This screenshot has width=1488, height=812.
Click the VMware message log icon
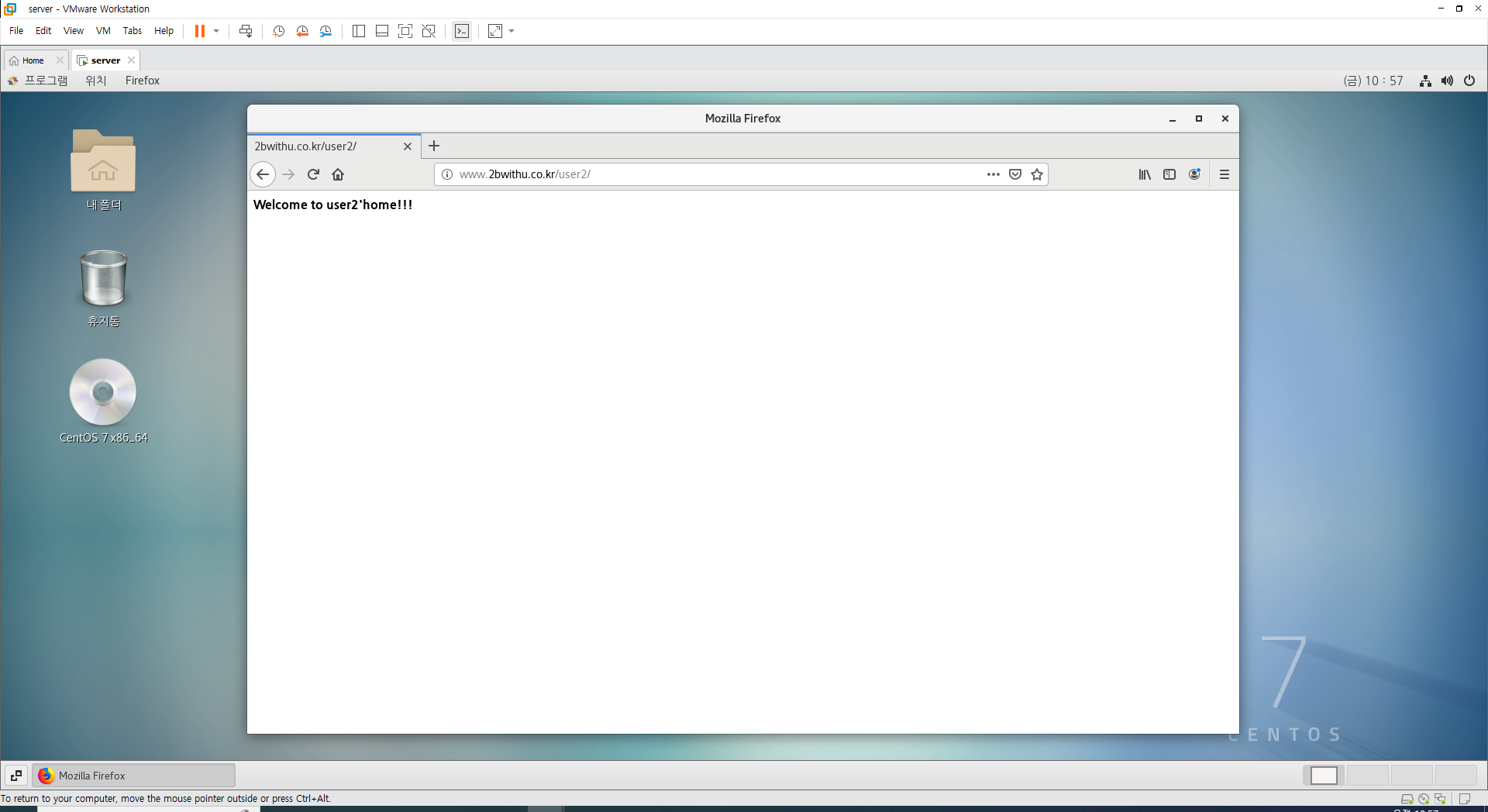click(1465, 799)
